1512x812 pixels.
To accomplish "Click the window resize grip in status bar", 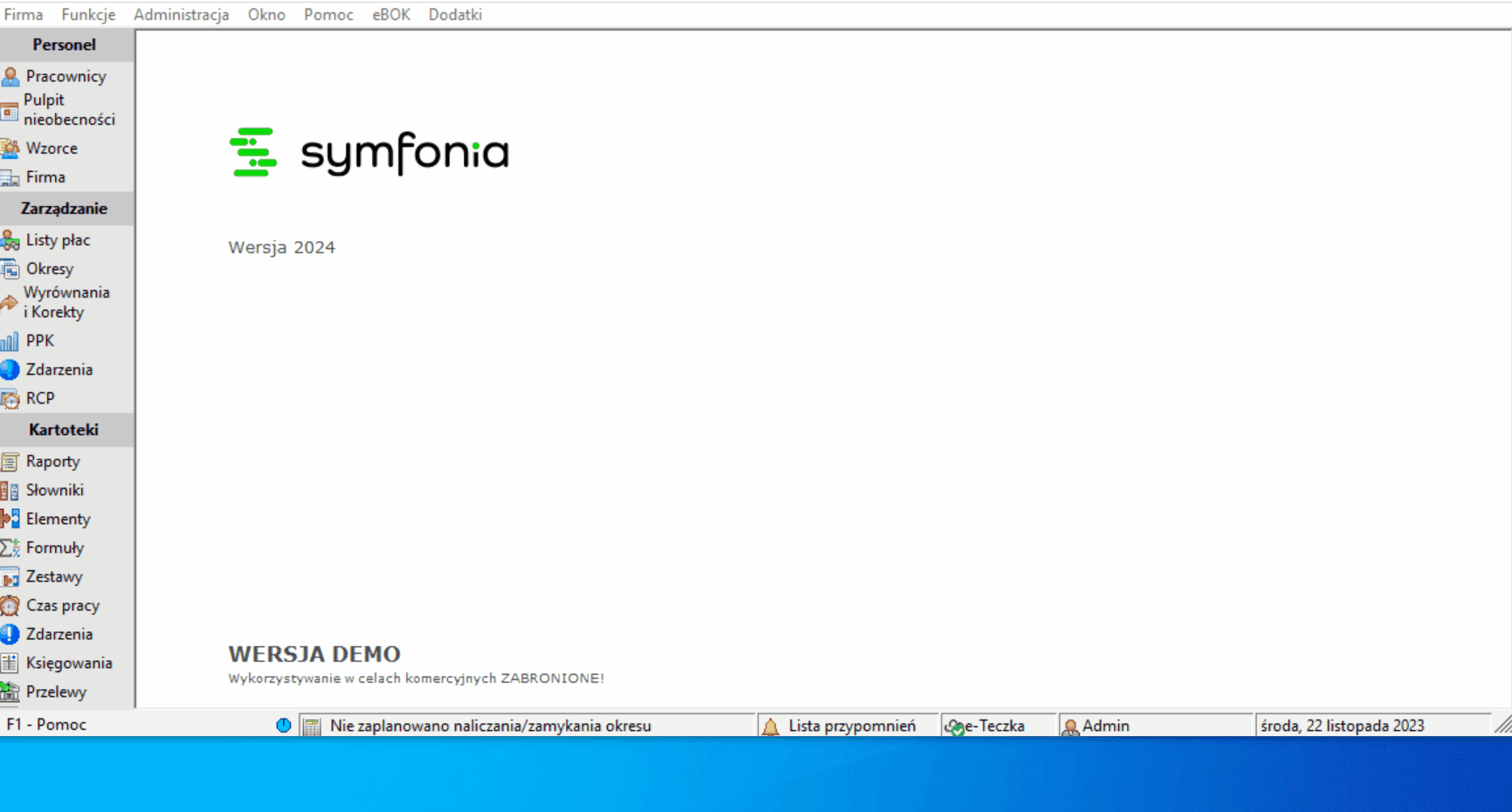I will click(x=1502, y=725).
